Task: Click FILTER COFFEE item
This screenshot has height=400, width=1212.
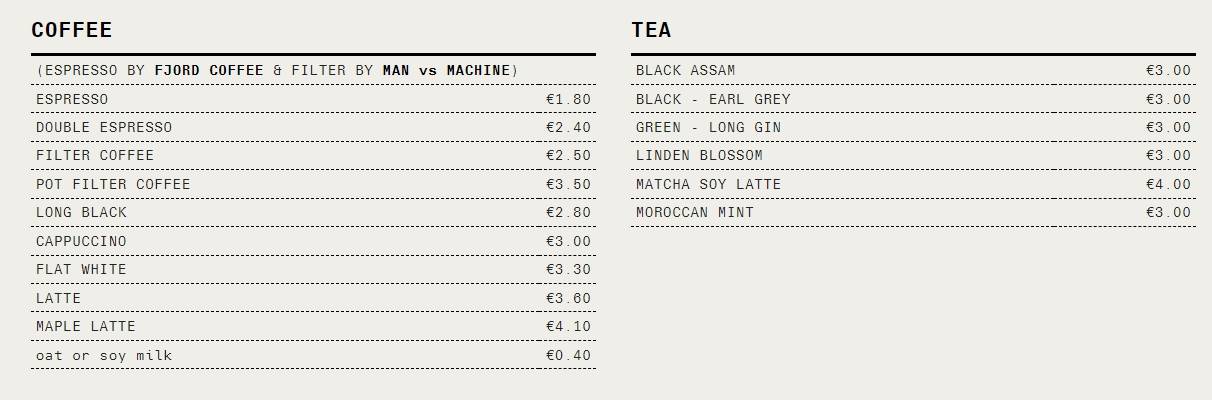Action: click(313, 156)
